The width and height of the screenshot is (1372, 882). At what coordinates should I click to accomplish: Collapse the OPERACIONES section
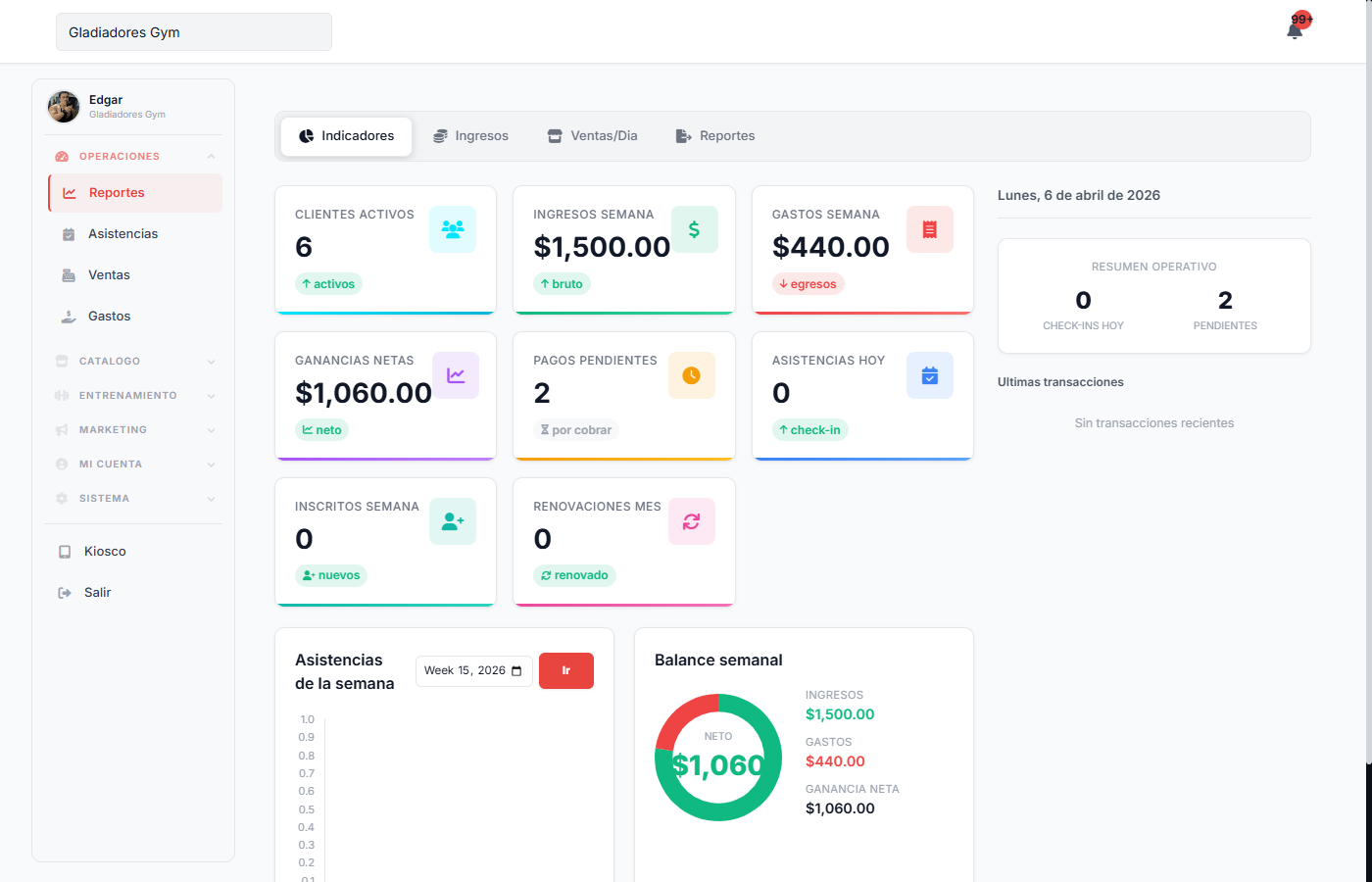[134, 156]
